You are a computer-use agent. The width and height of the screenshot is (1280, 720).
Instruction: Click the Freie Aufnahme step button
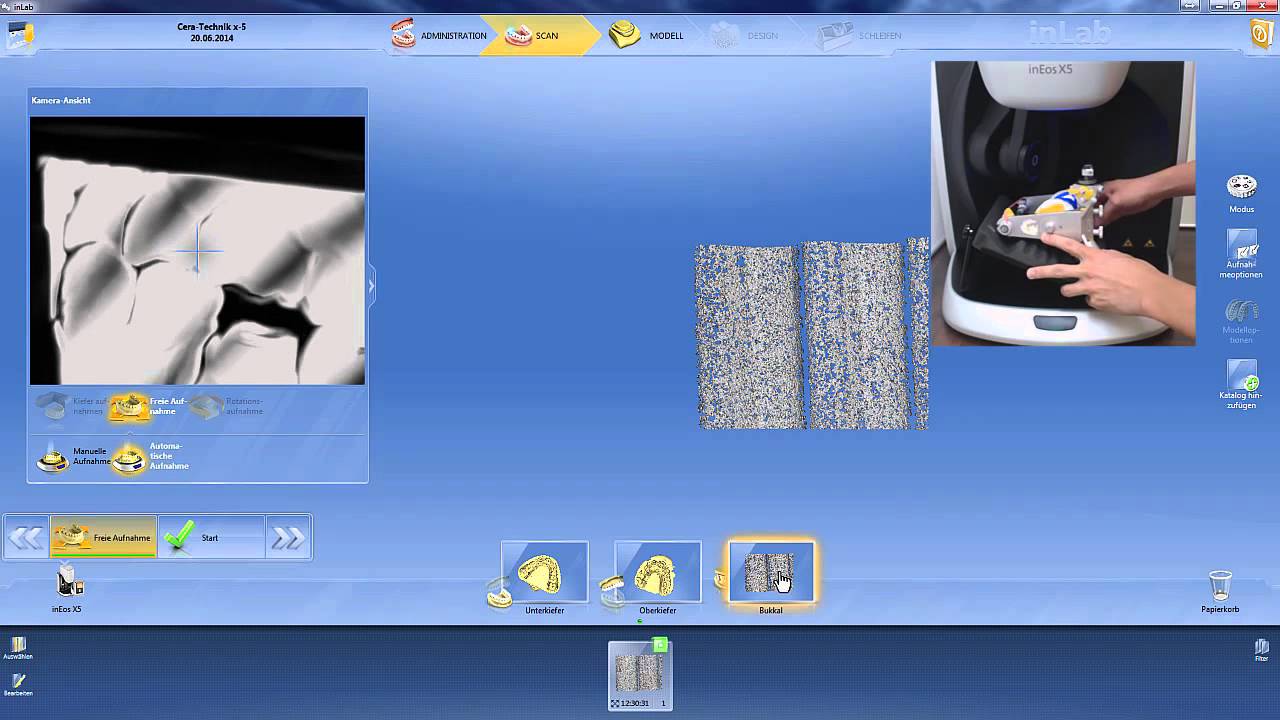coord(104,538)
